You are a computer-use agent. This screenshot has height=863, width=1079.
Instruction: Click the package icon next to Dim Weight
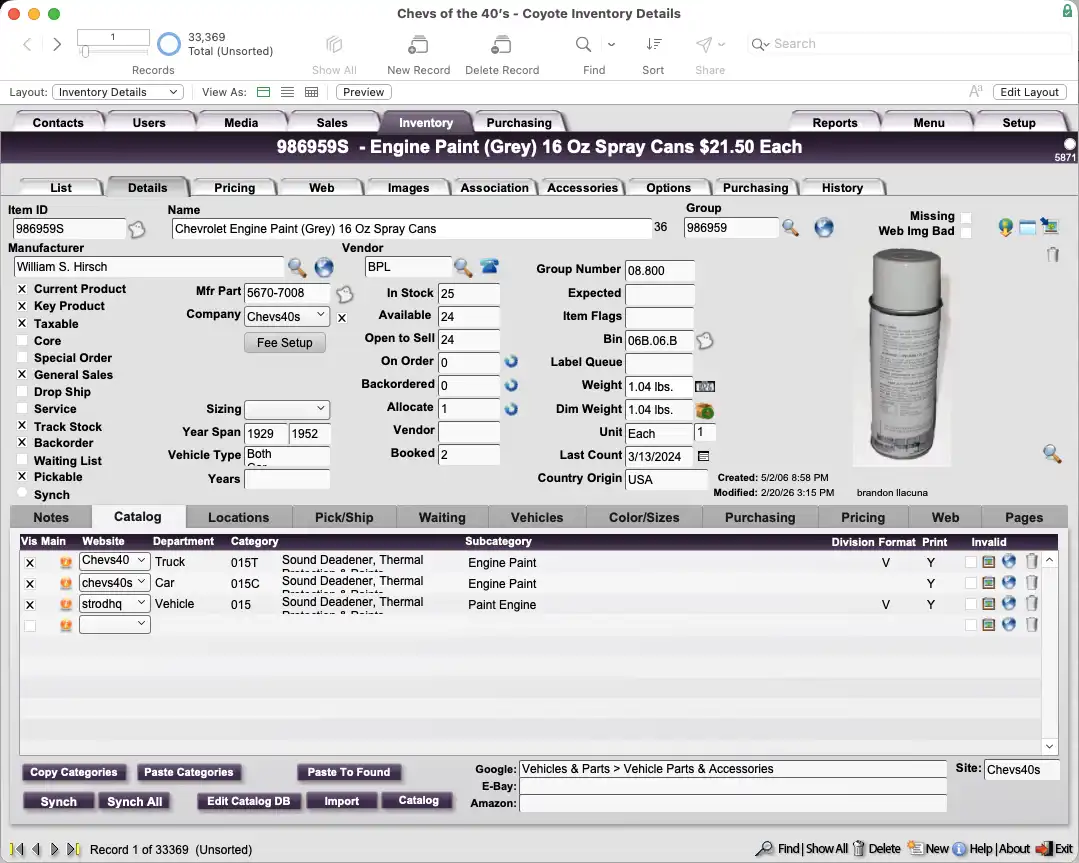click(x=705, y=411)
